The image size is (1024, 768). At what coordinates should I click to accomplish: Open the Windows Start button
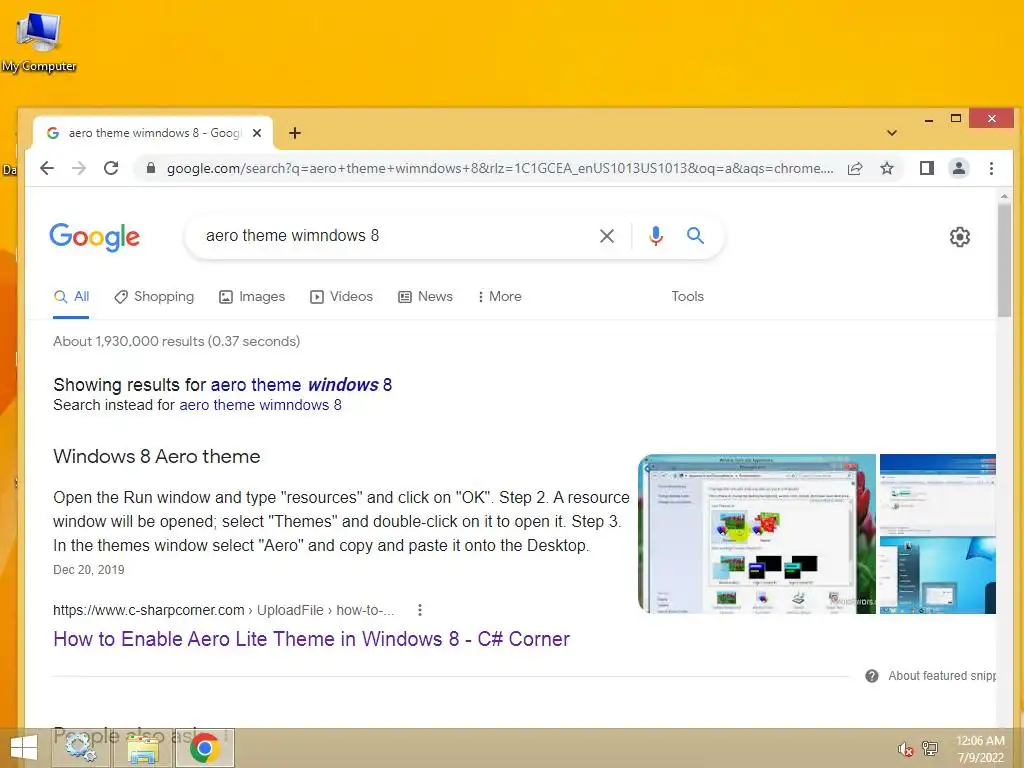[x=24, y=748]
